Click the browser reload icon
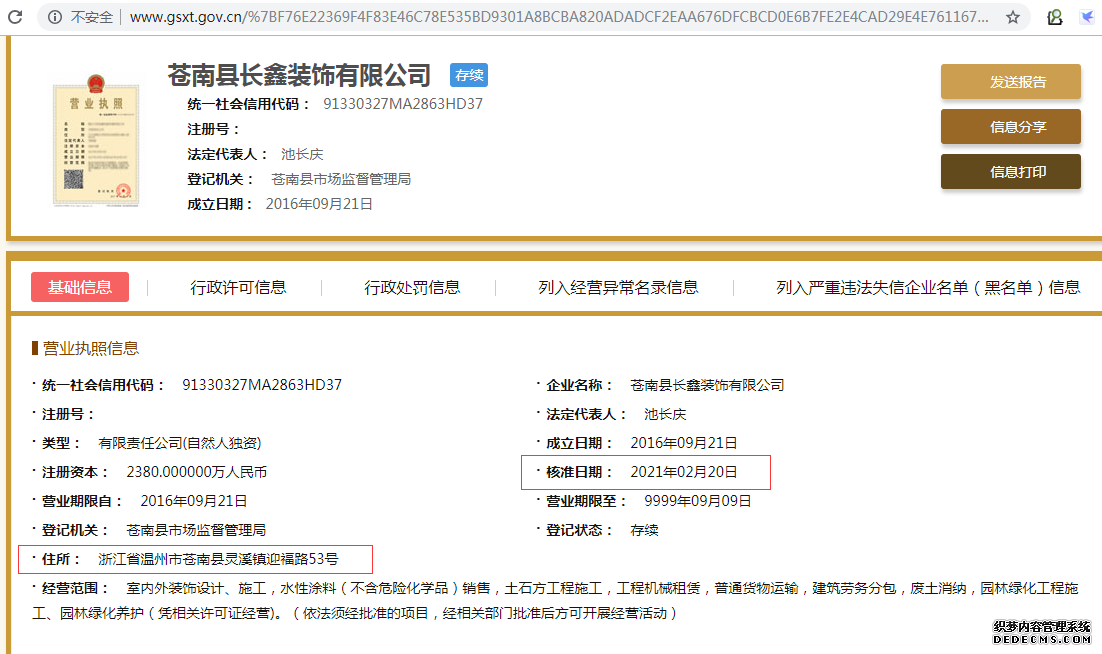 tap(13, 17)
